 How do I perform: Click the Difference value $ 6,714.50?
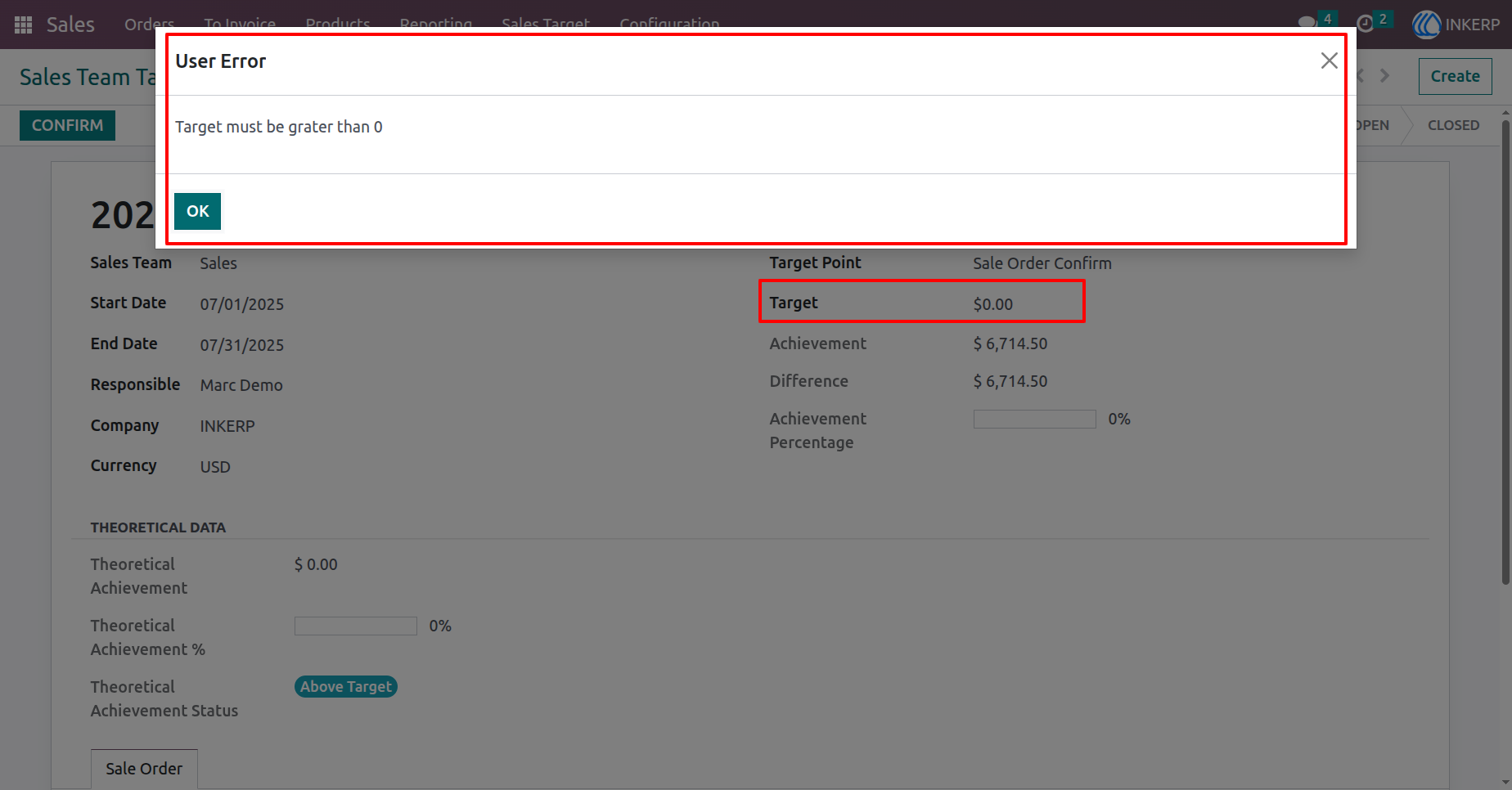point(1010,381)
